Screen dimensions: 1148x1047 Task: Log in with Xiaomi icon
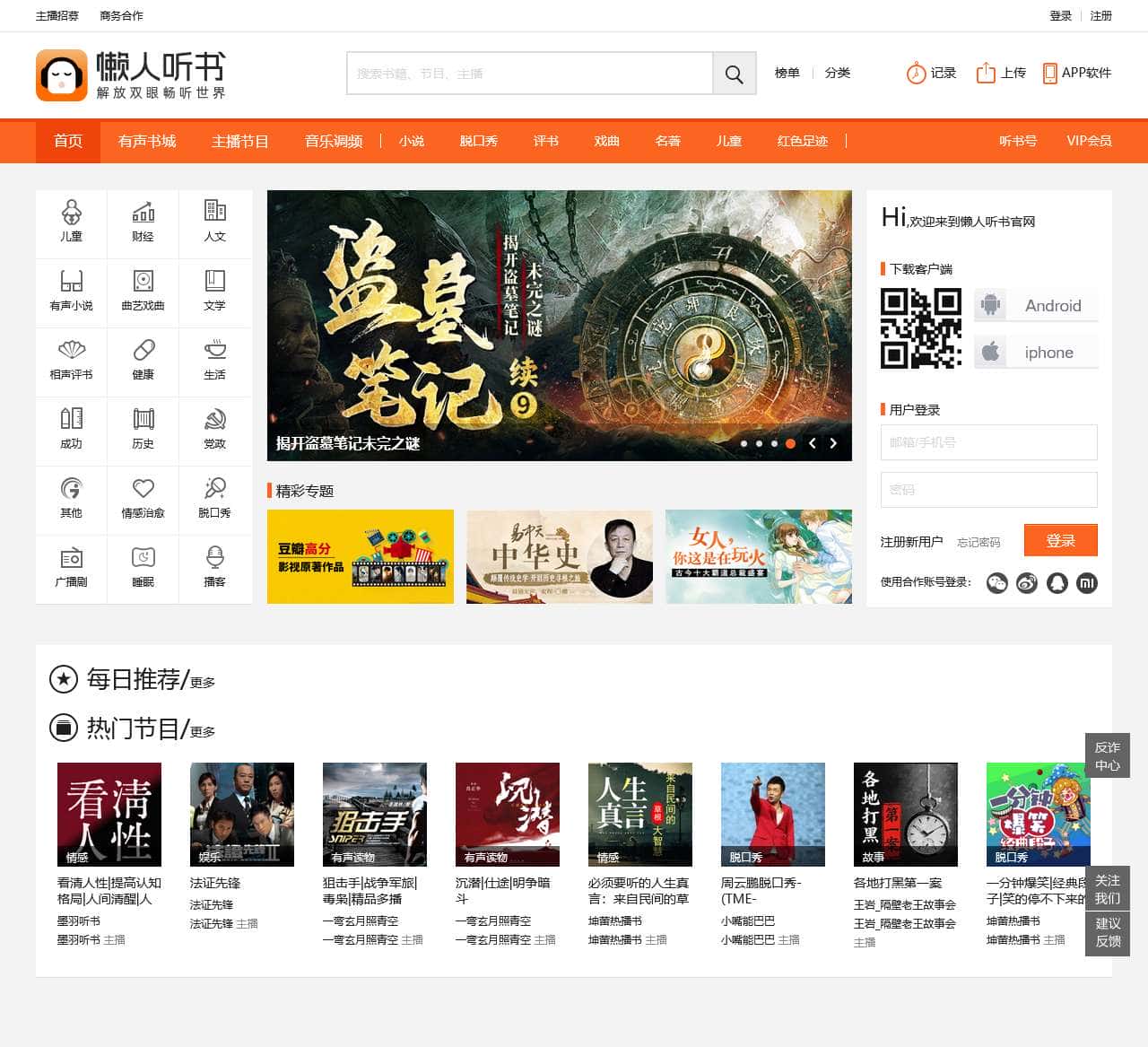[1087, 583]
